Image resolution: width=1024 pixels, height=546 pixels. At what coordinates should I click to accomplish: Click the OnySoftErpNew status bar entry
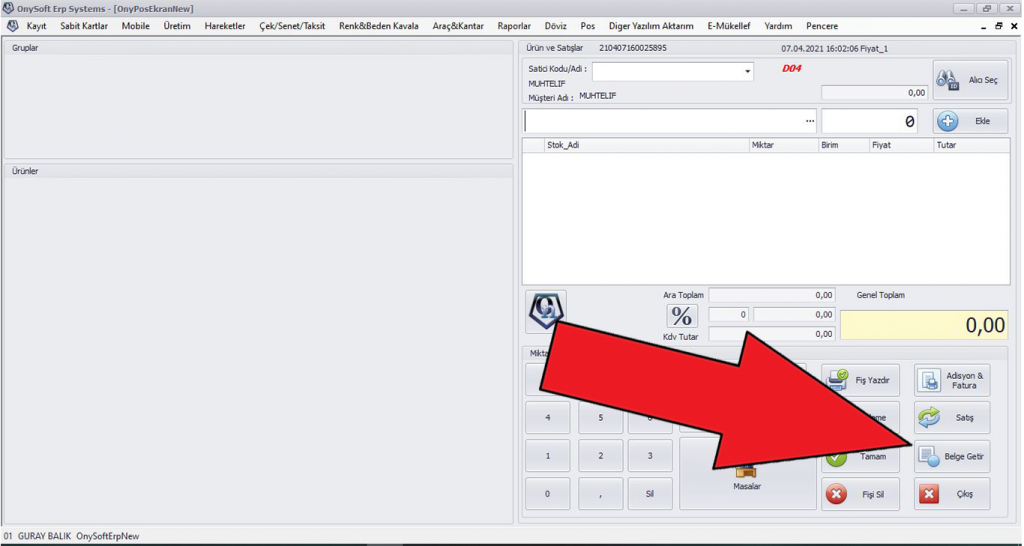[x=108, y=536]
